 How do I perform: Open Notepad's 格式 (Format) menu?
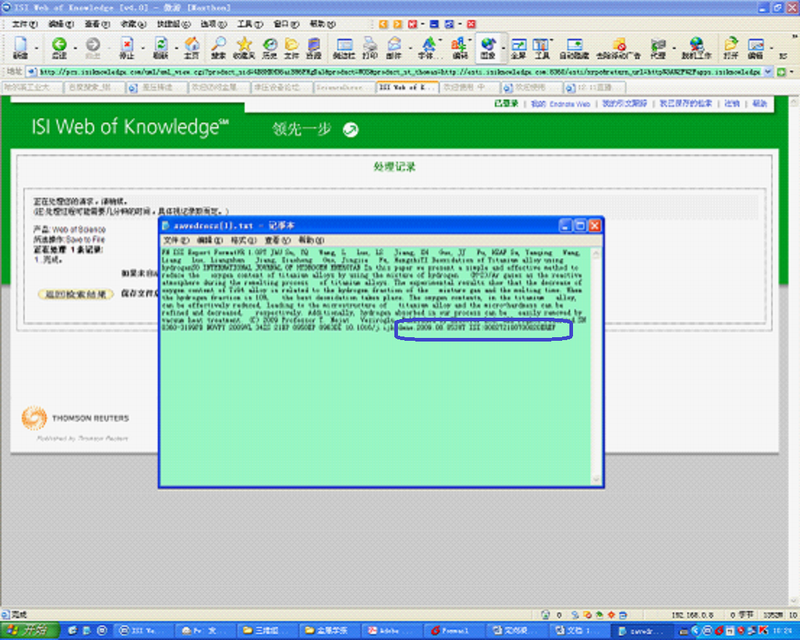(x=243, y=241)
